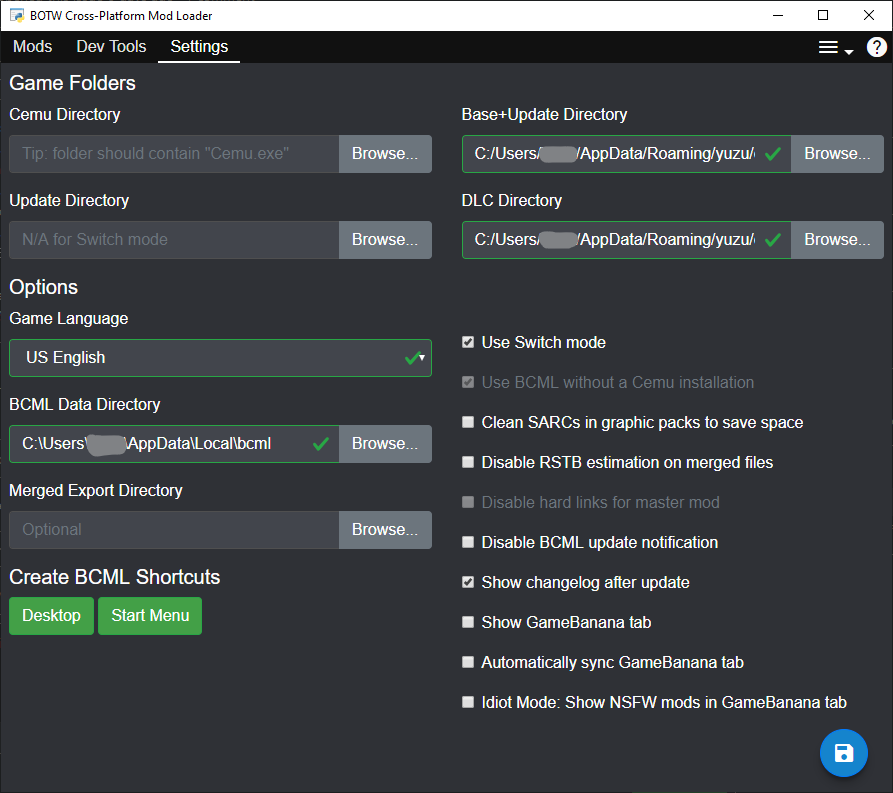Enable Automatically sync GameBanana tab
Image resolution: width=893 pixels, height=793 pixels.
coord(468,662)
